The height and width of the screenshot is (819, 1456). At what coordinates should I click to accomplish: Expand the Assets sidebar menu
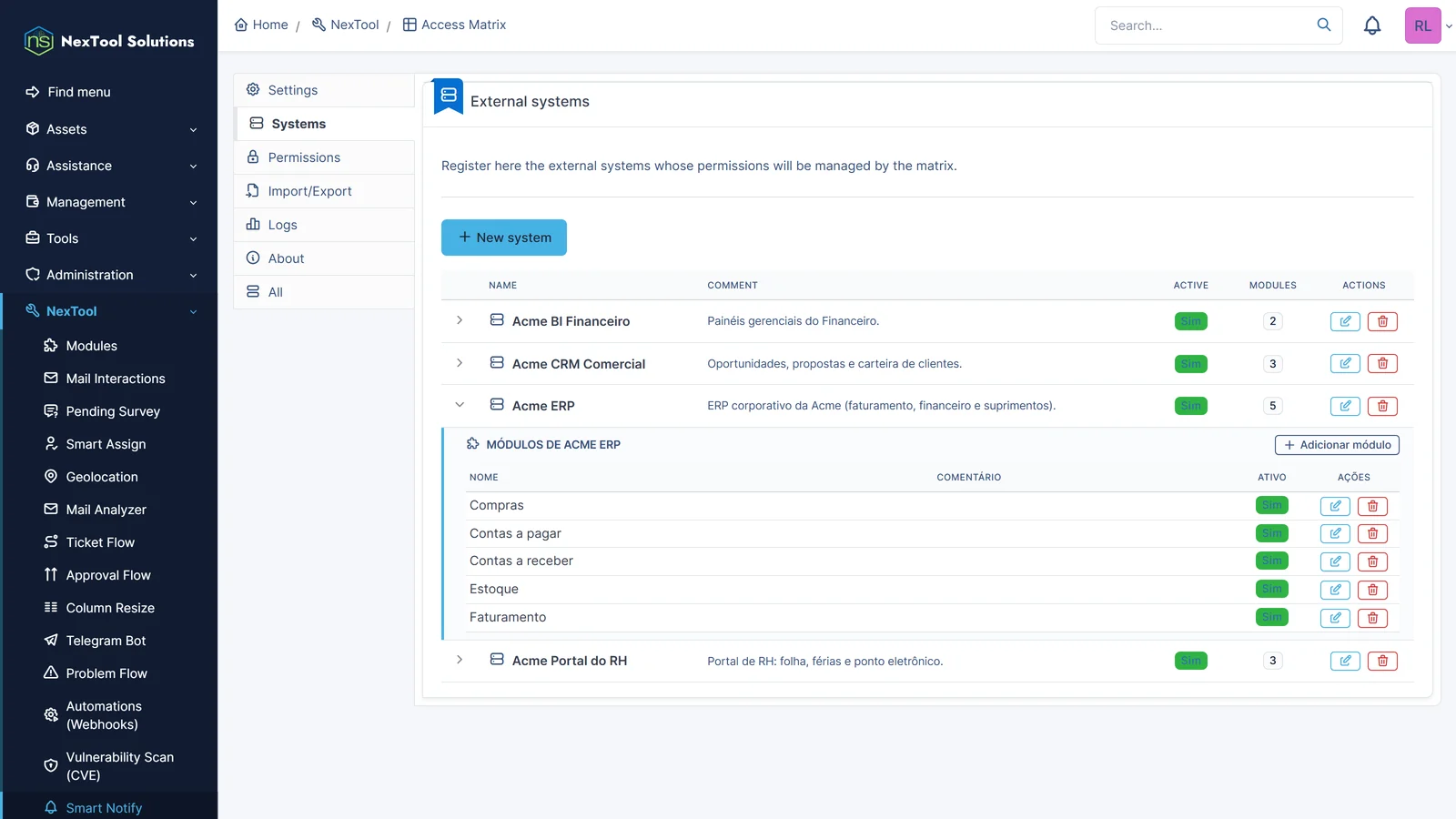point(110,129)
